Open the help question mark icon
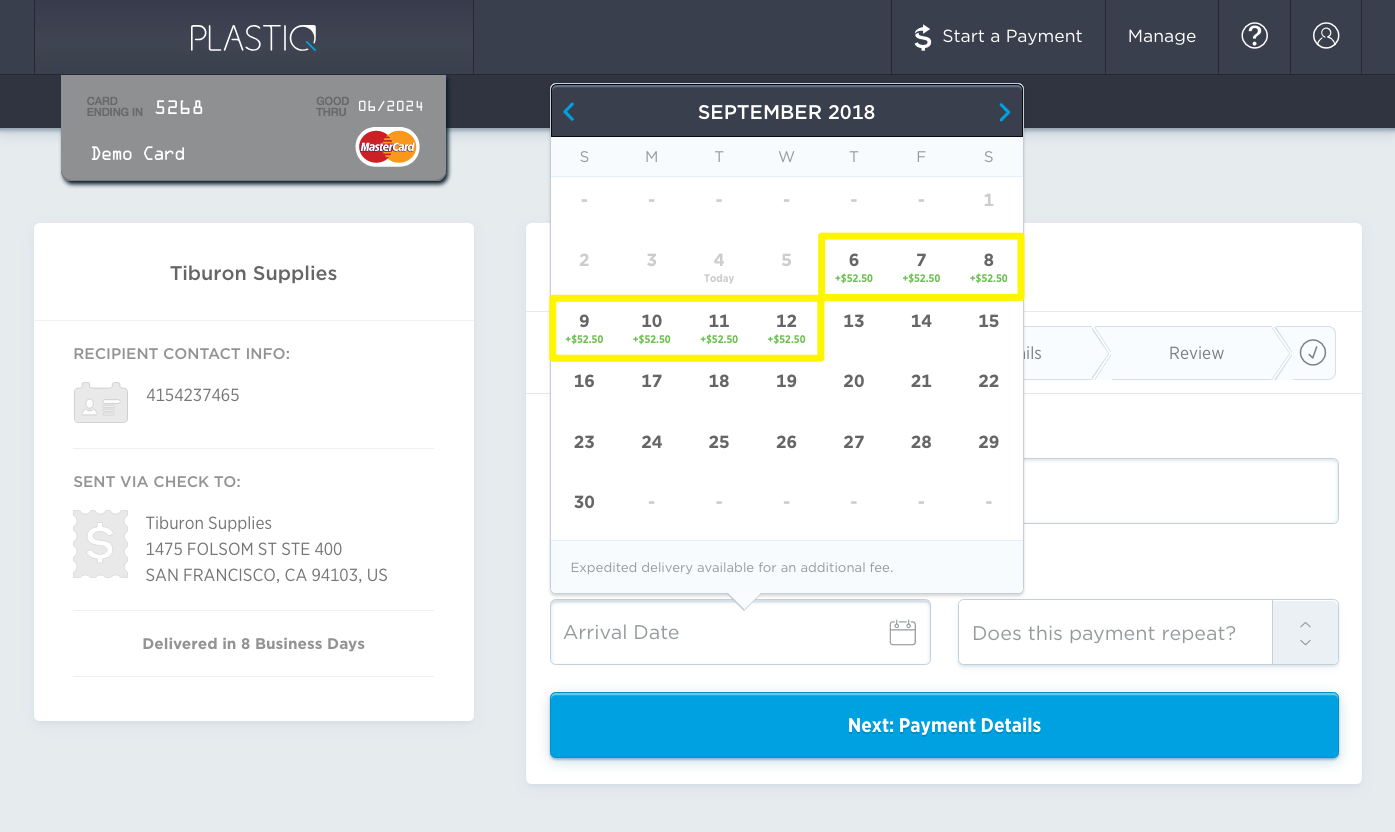 point(1254,36)
